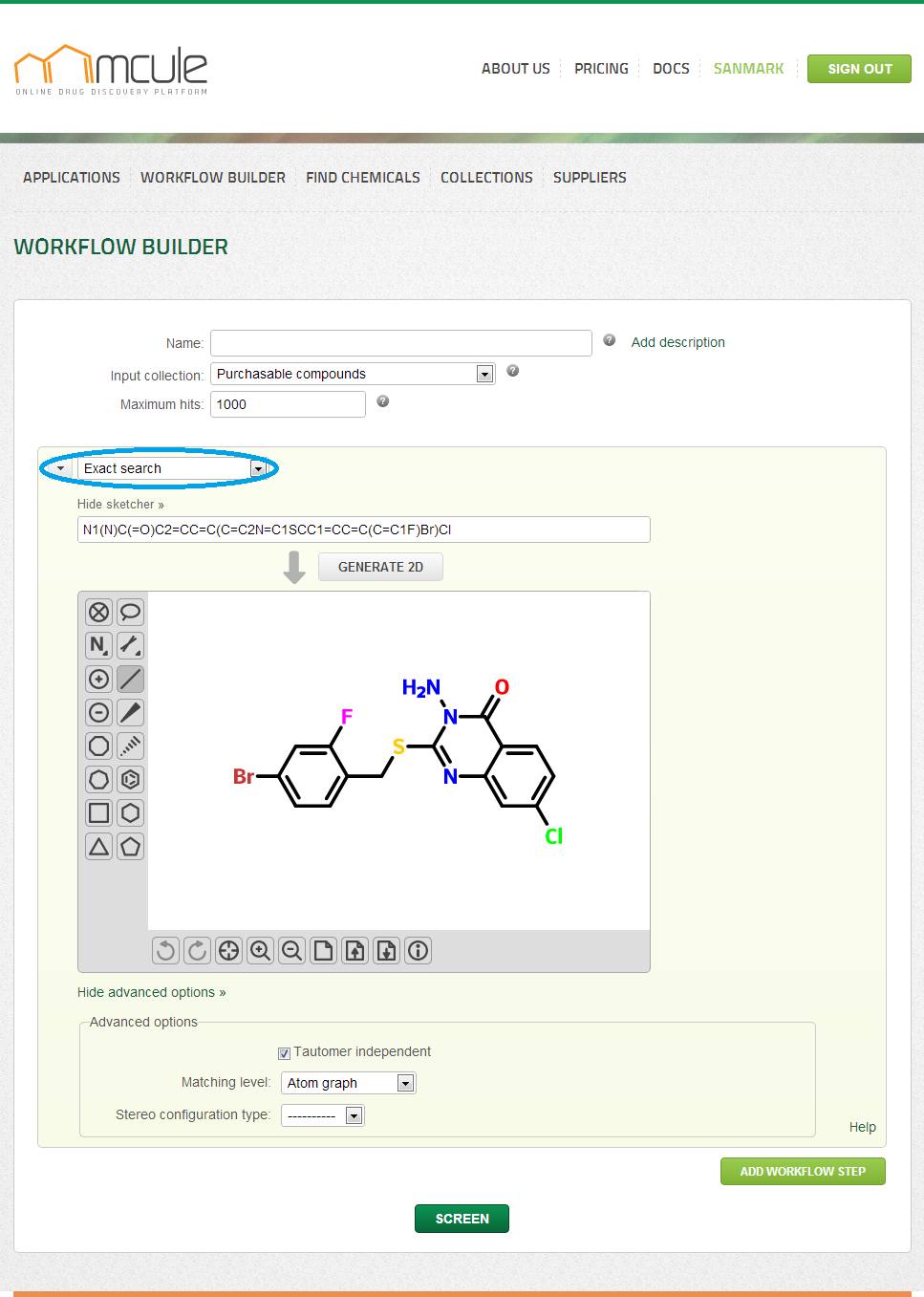Open the Collections menu item
The height and width of the screenshot is (1297, 924).
[x=486, y=178]
